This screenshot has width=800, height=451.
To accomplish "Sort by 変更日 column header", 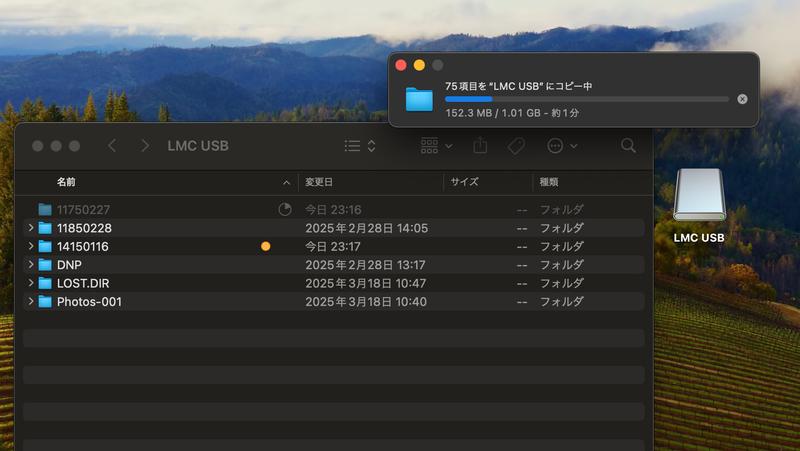I will click(319, 182).
